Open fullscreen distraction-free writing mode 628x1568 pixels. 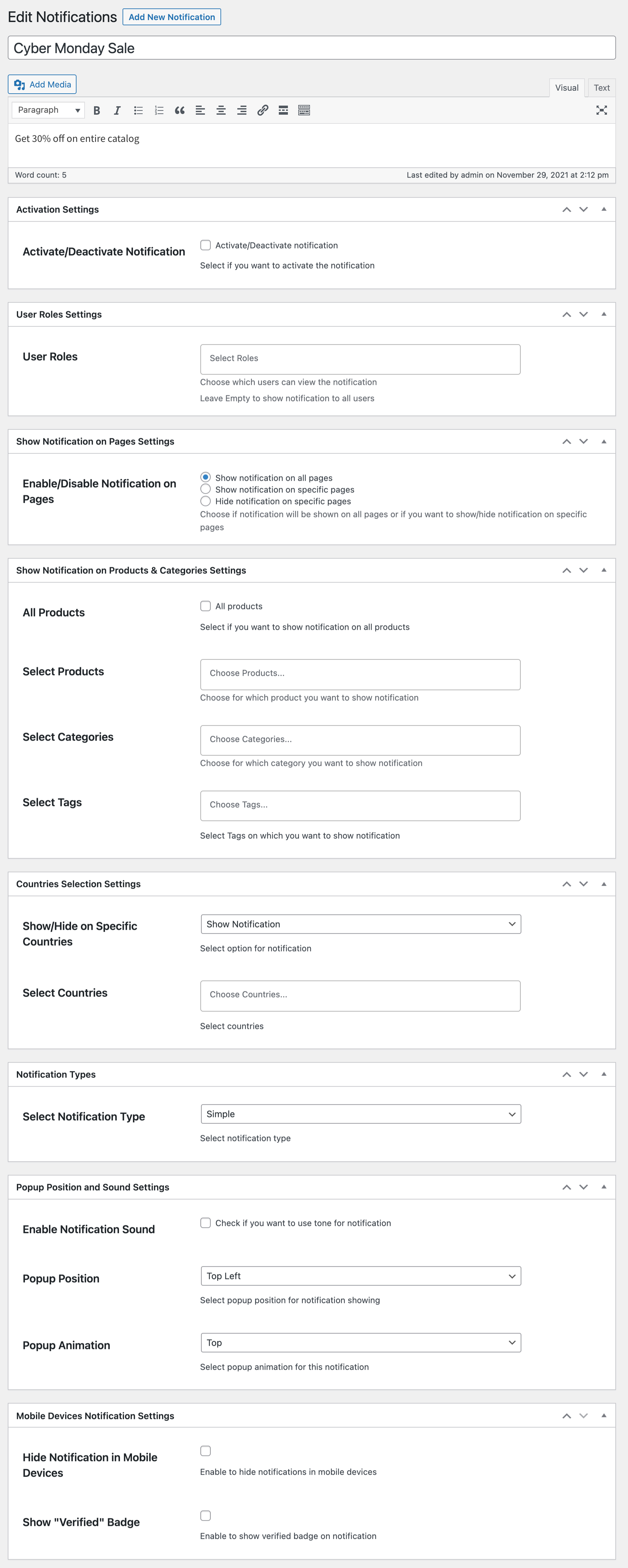pos(601,110)
